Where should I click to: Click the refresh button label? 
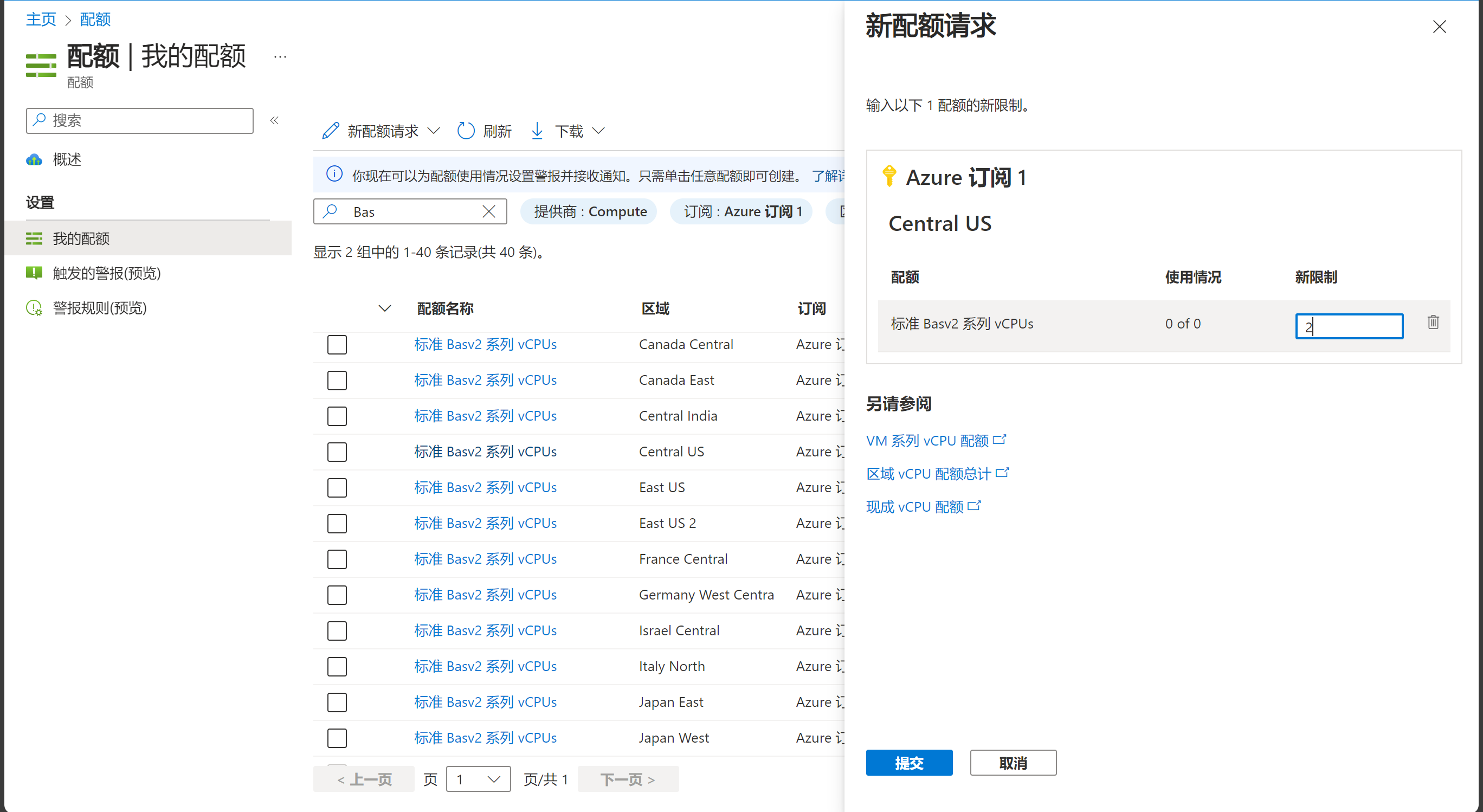coord(497,131)
